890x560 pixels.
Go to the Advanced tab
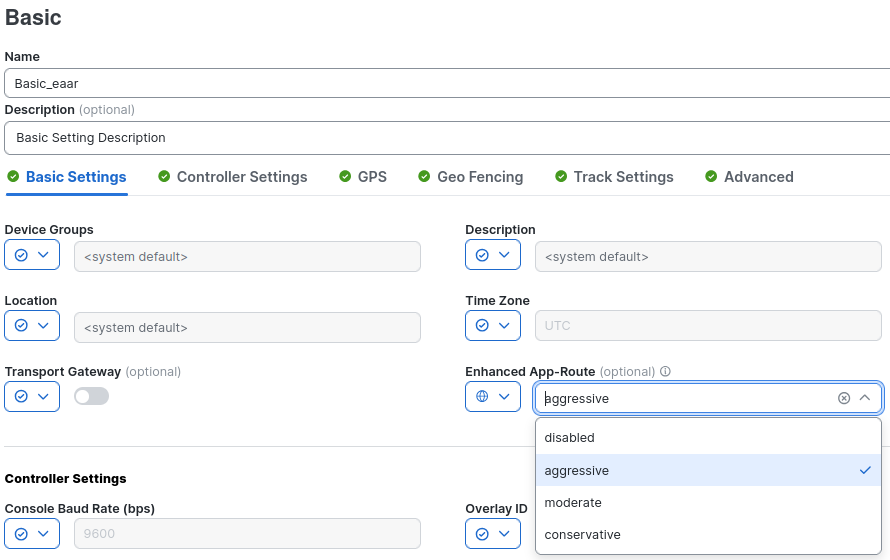pyautogui.click(x=758, y=177)
